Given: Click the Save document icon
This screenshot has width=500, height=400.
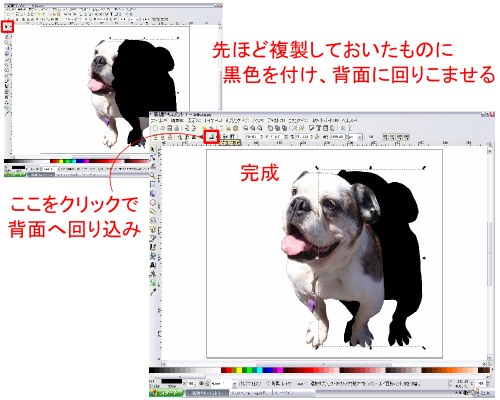Looking at the screenshot, I should pos(170,128).
